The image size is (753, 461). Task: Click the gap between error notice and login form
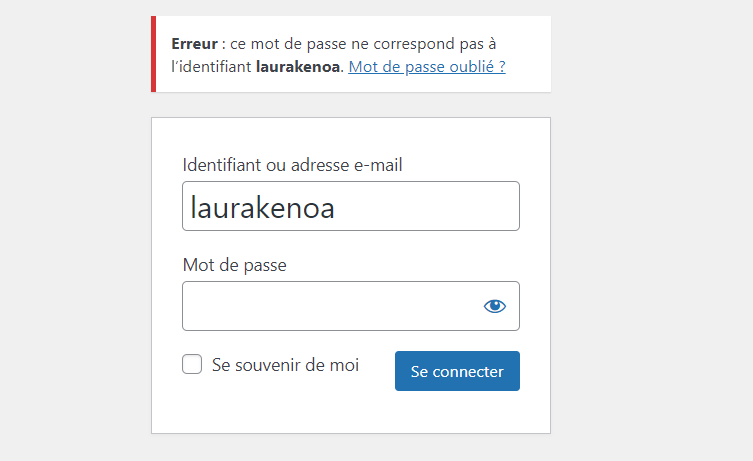coord(350,105)
